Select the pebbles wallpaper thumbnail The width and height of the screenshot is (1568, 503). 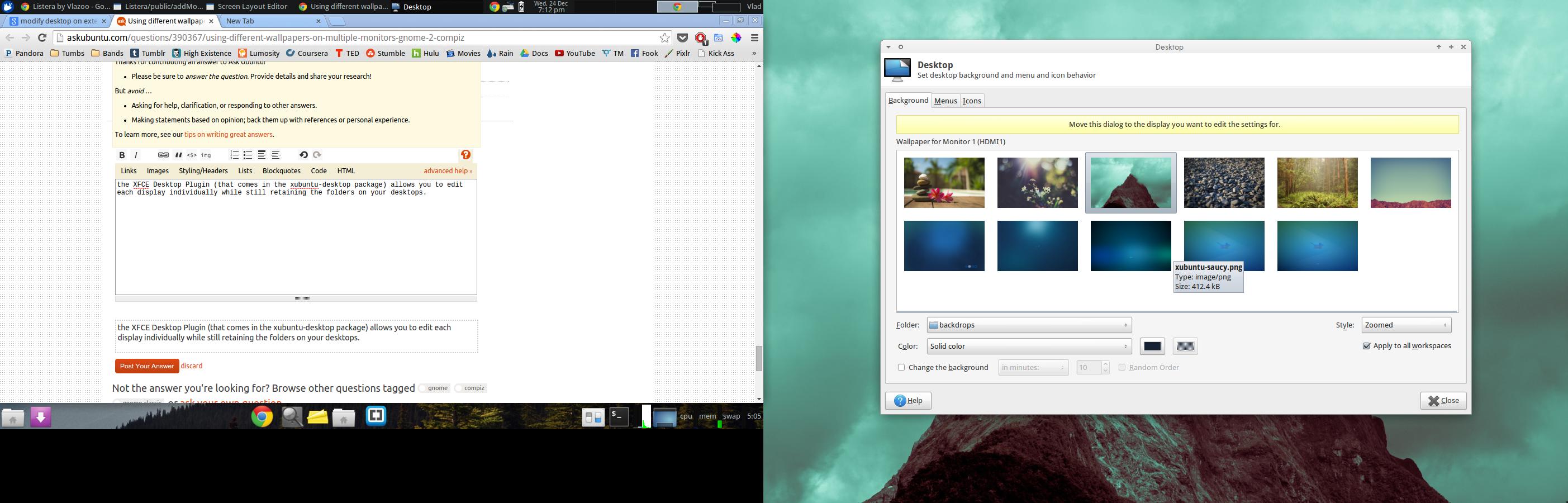pyautogui.click(x=1224, y=183)
